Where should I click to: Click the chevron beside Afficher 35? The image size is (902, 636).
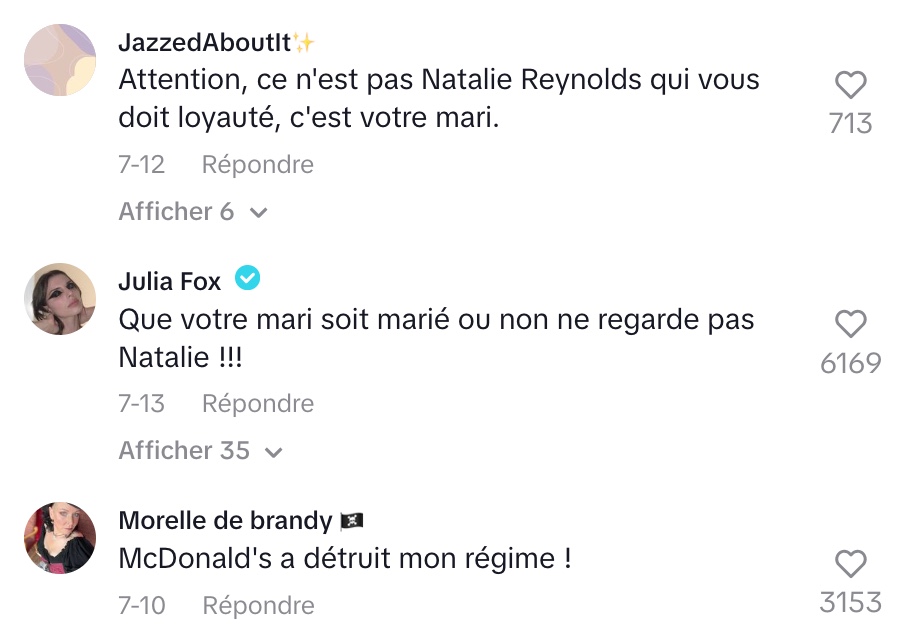pos(274,453)
